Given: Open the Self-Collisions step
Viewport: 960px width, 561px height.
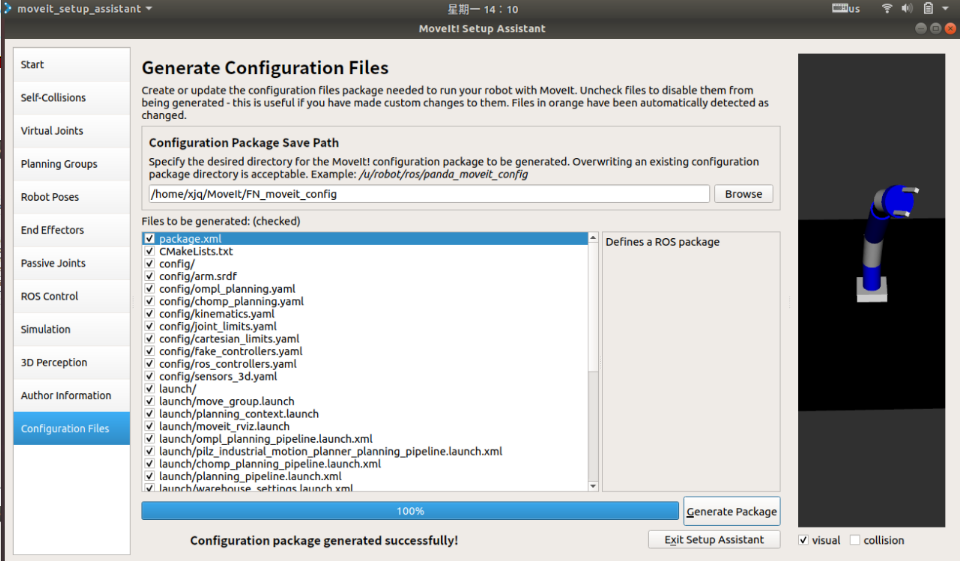Looking at the screenshot, I should [72, 97].
